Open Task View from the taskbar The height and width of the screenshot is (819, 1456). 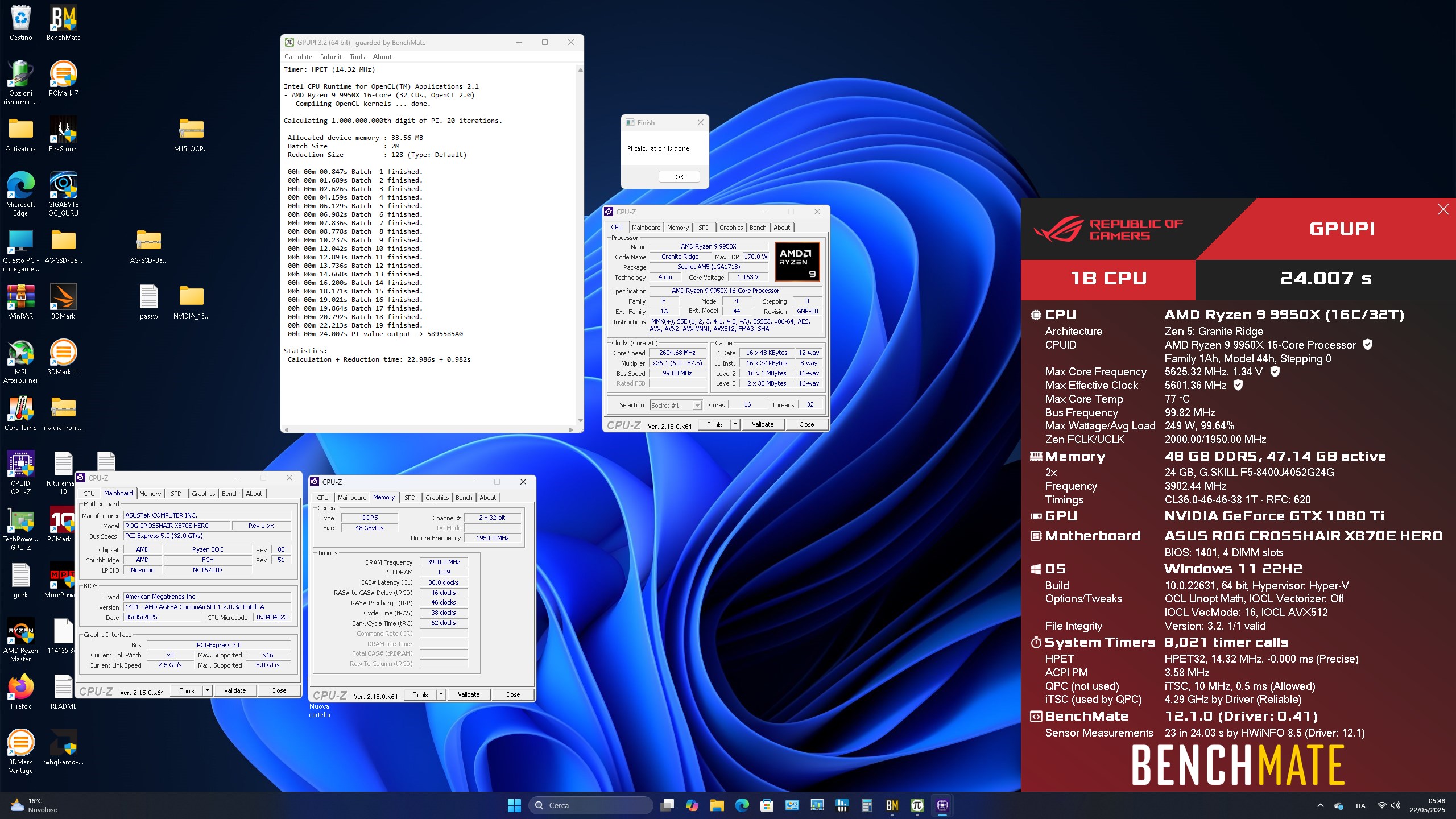(x=667, y=805)
